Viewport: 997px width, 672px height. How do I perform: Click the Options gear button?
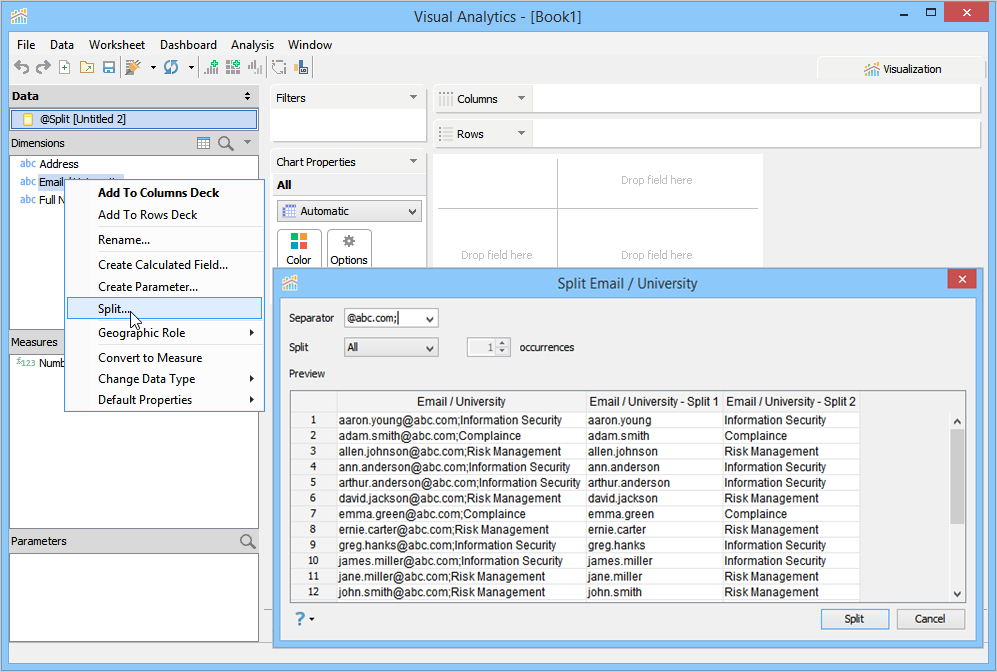[x=349, y=249]
